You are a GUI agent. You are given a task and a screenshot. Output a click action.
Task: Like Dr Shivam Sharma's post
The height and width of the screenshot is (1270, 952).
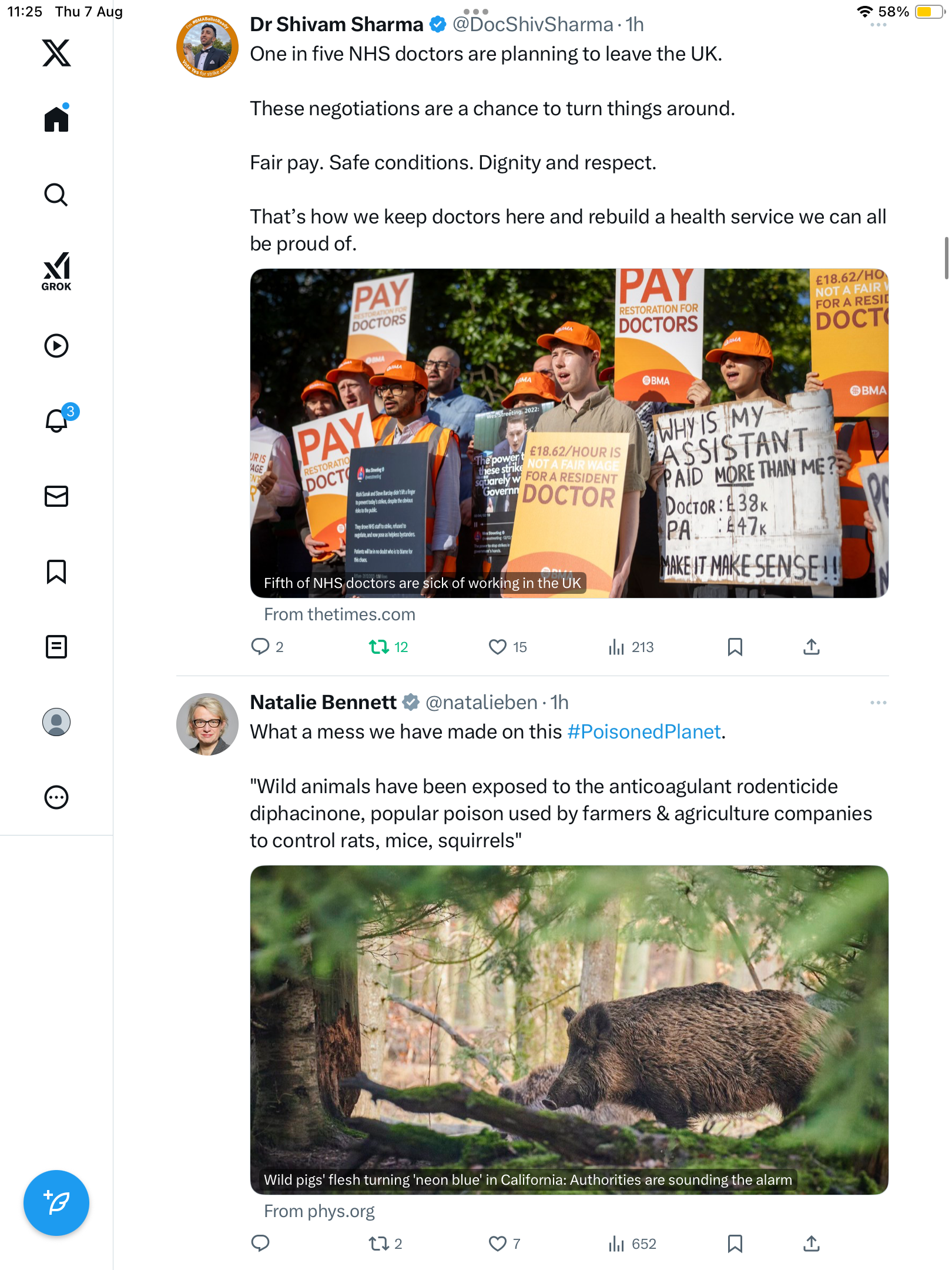pyautogui.click(x=498, y=647)
